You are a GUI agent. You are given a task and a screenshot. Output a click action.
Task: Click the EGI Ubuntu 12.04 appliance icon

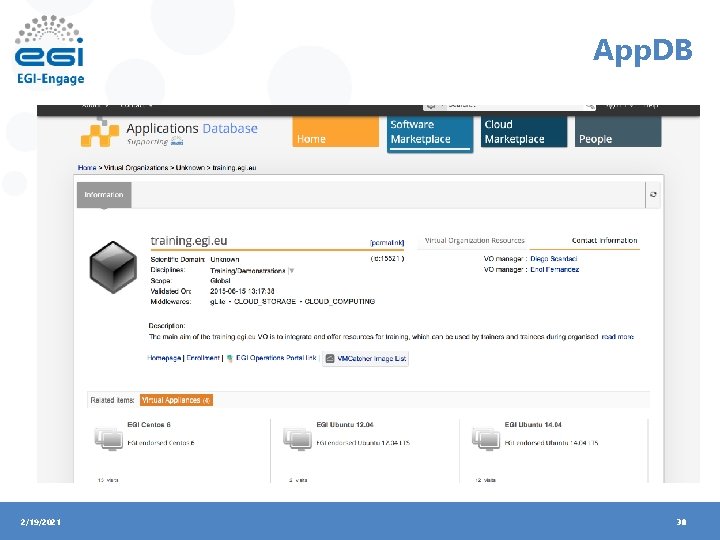[298, 439]
